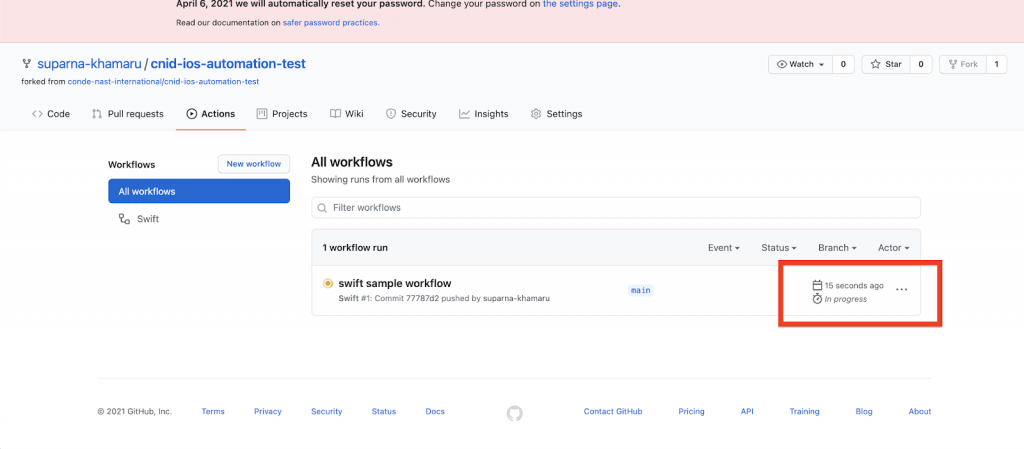Click the Insights graph icon tab
Viewport: 1024px width, 449px height.
click(464, 114)
